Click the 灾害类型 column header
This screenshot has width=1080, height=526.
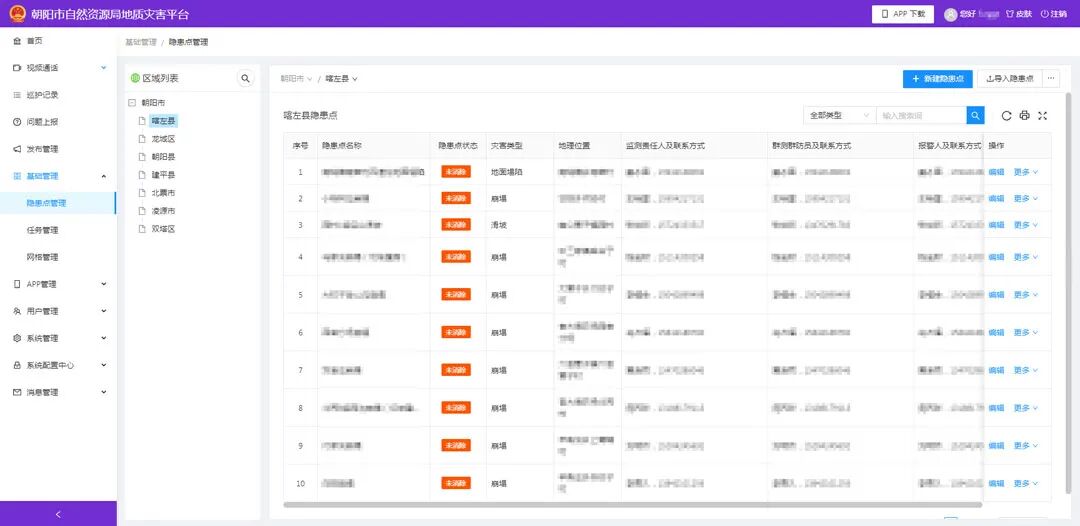tap(506, 146)
